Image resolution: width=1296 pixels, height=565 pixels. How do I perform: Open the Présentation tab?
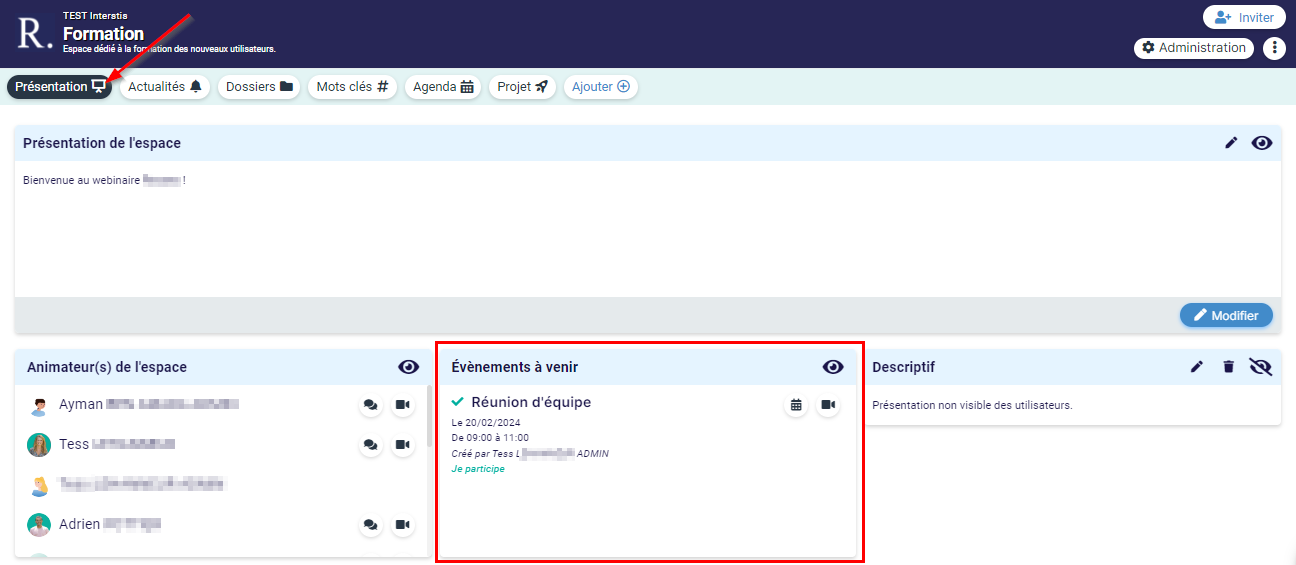(x=60, y=87)
